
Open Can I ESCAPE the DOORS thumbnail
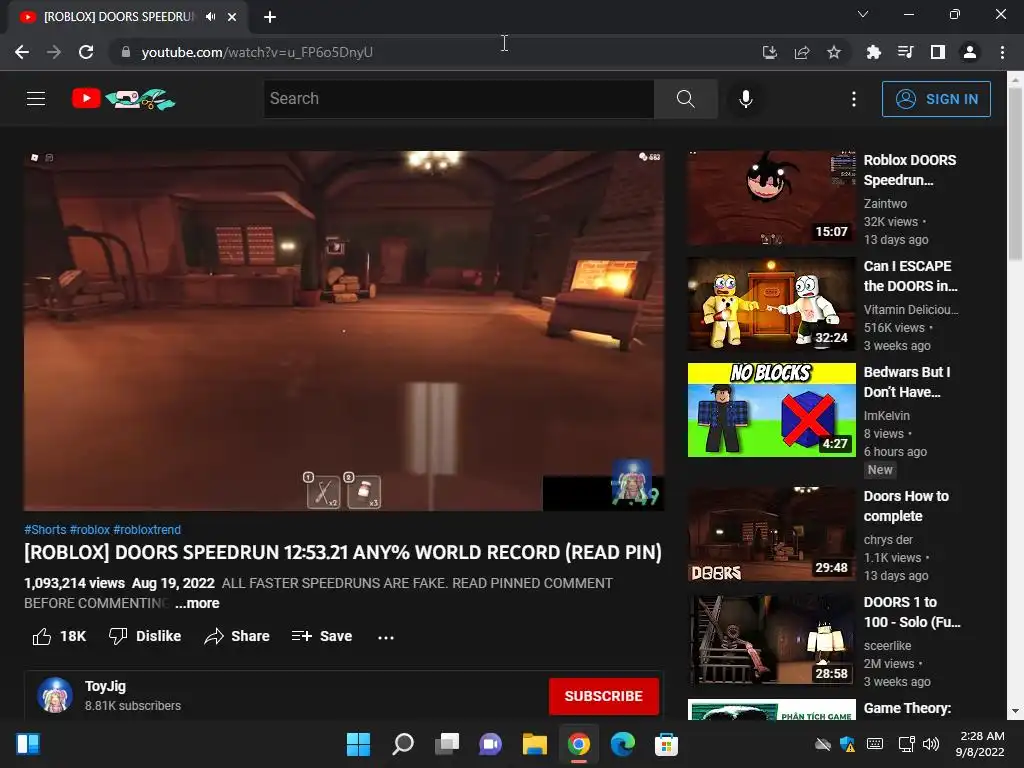771,304
